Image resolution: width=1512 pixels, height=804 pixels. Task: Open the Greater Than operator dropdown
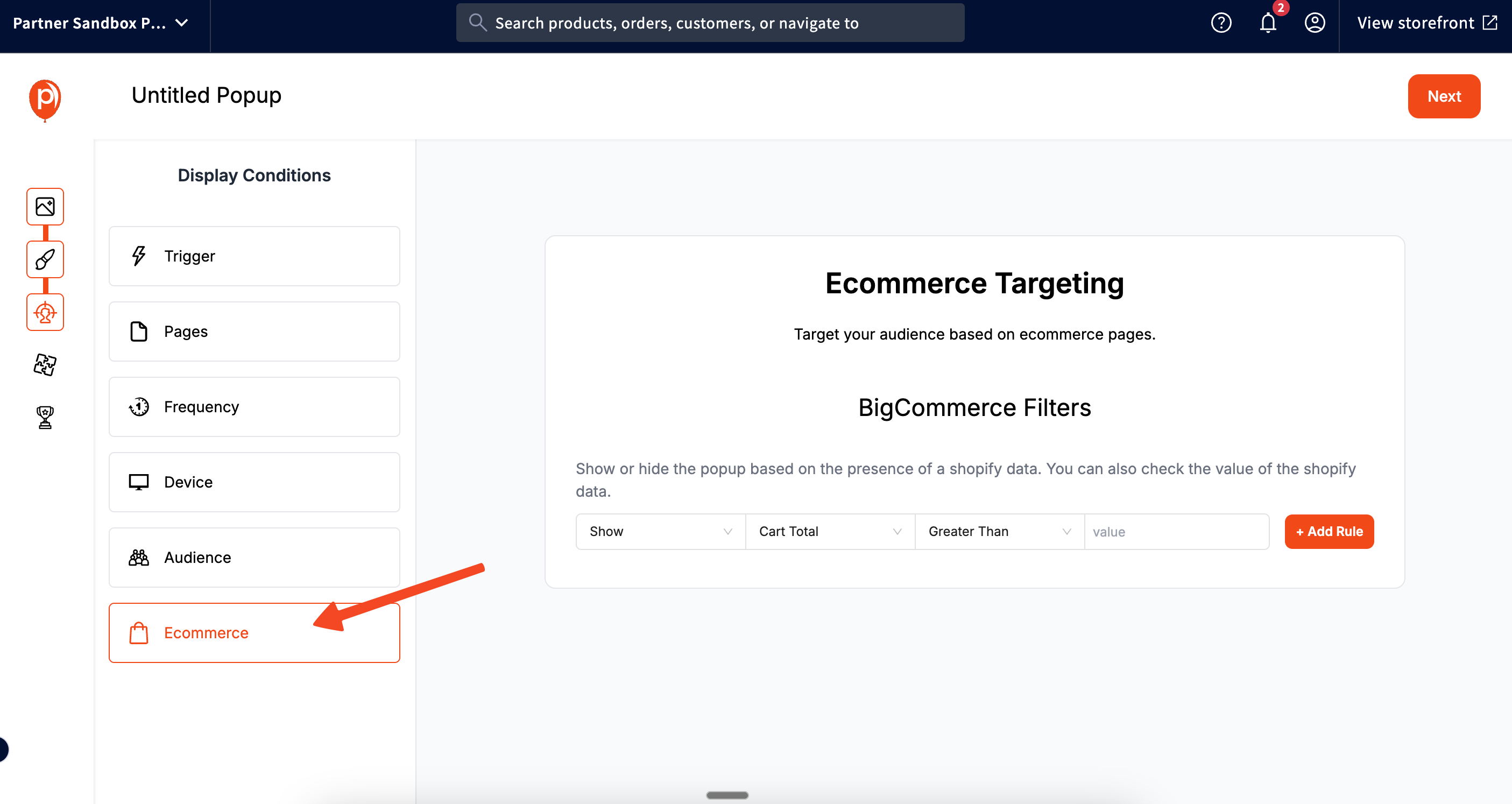click(999, 531)
